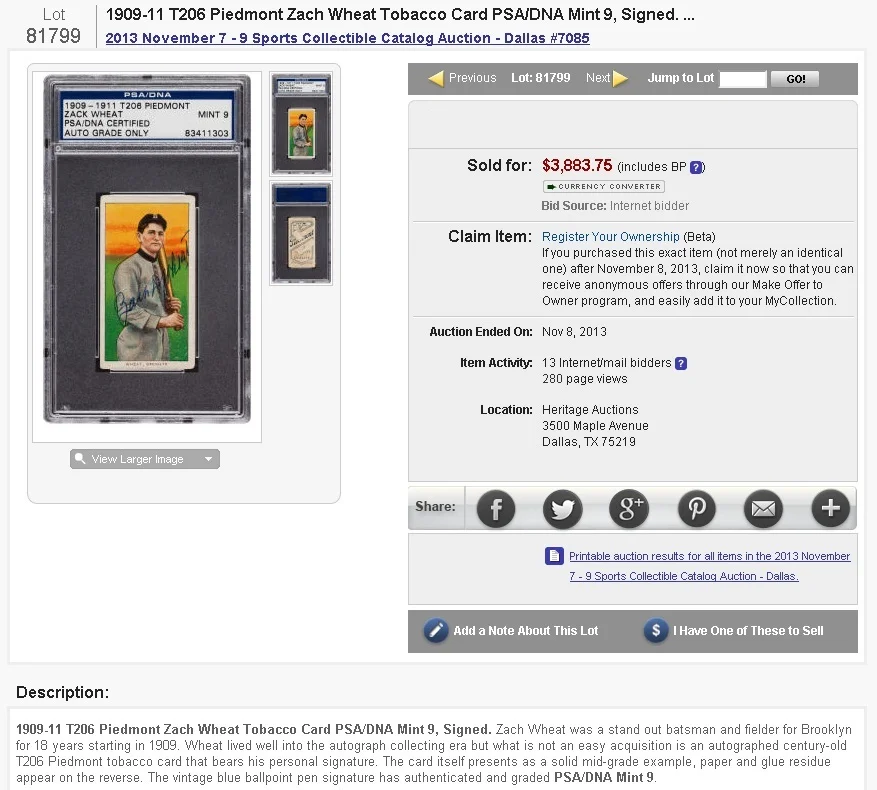Screen dimensions: 877x790
Task: Open printable auction results link
Action: pos(709,566)
